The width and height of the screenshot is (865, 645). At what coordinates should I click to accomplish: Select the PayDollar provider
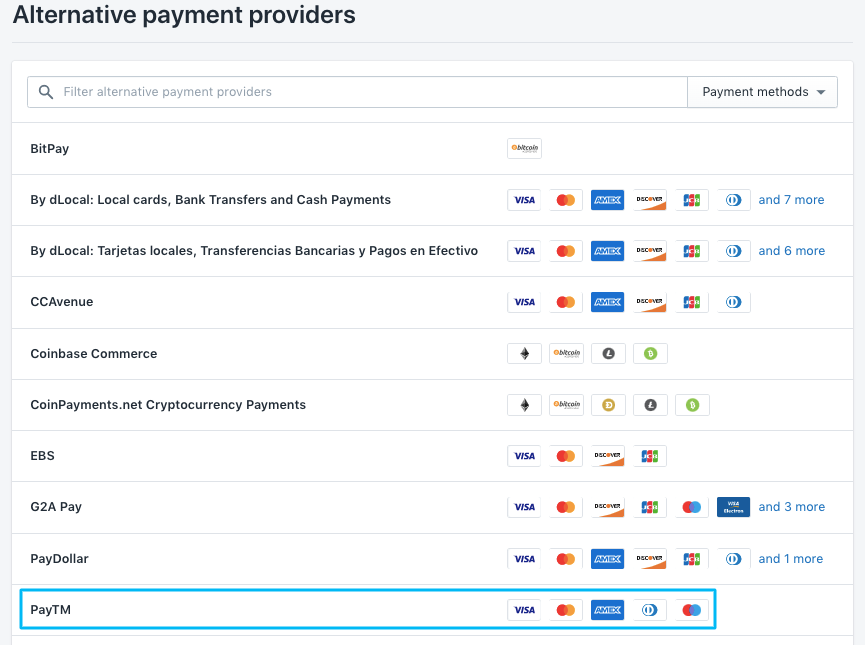click(x=432, y=559)
